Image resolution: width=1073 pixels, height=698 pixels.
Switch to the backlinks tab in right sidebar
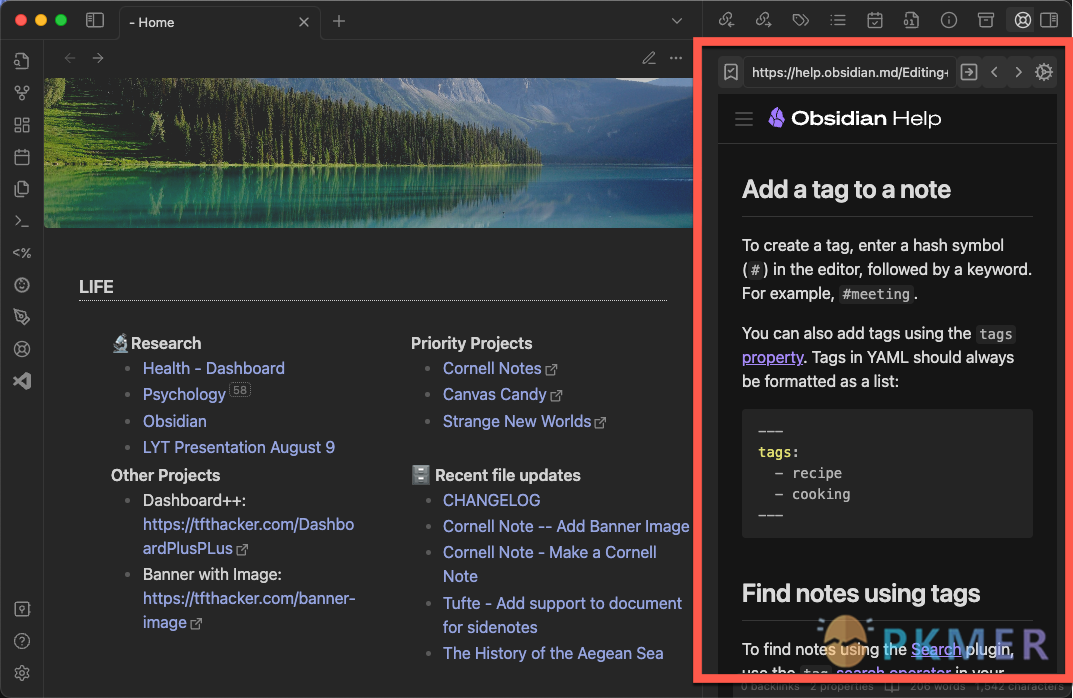(727, 20)
